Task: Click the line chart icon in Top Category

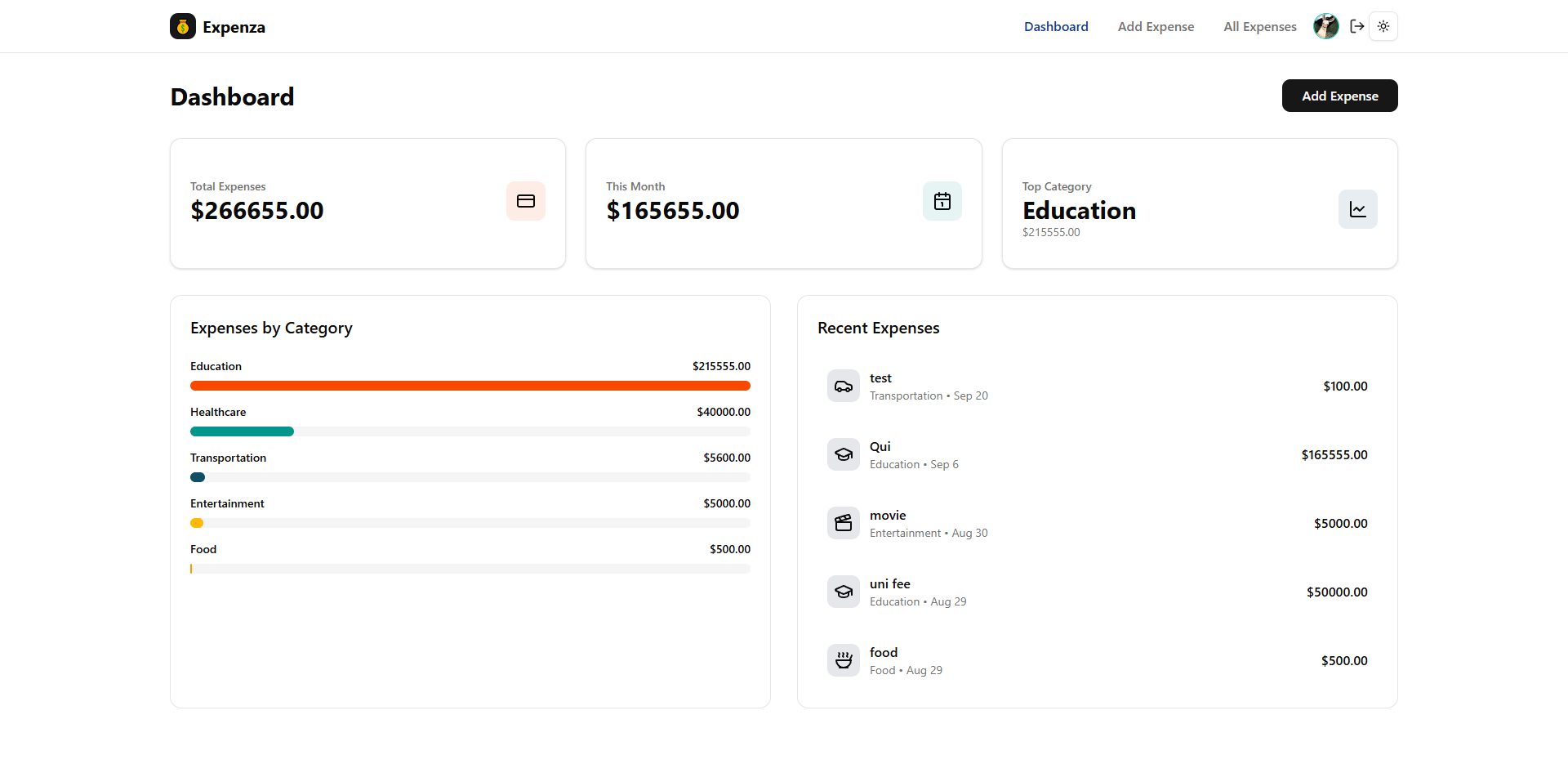Action: 1358,209
